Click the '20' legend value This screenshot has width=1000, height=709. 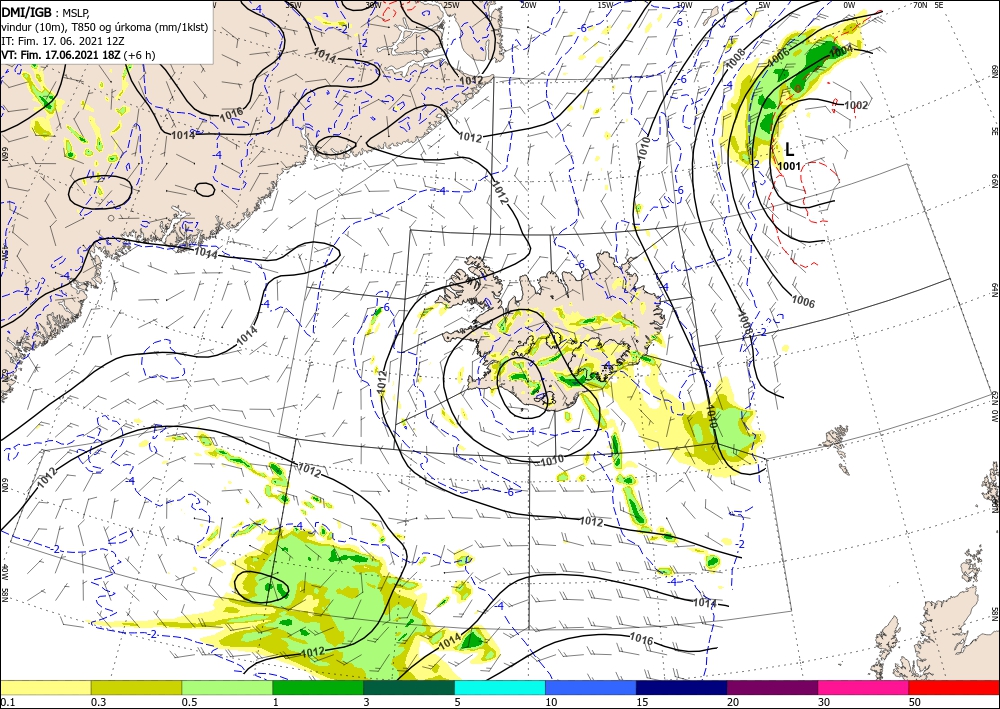pos(733,702)
